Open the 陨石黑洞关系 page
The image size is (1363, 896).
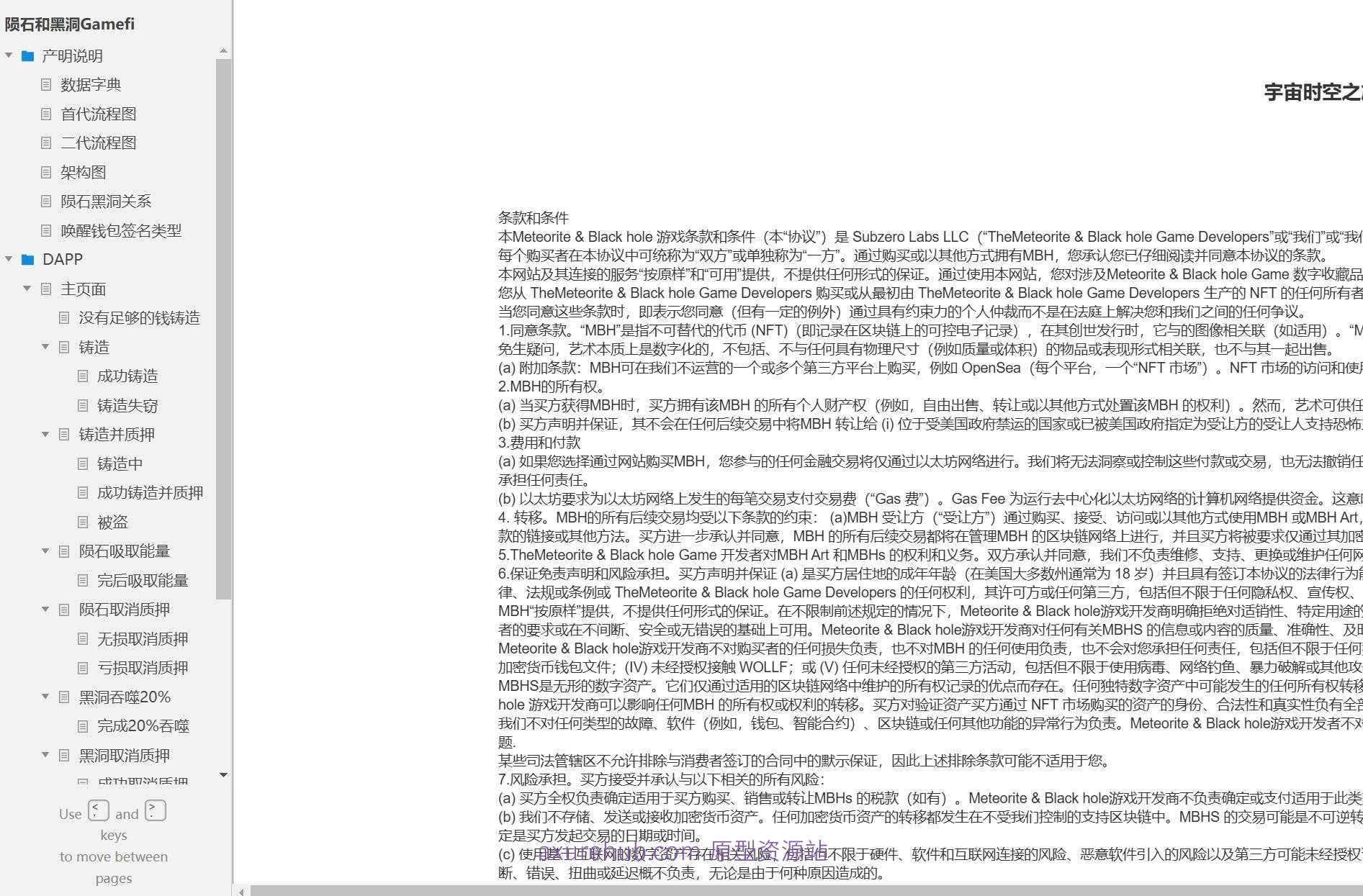pyautogui.click(x=106, y=201)
